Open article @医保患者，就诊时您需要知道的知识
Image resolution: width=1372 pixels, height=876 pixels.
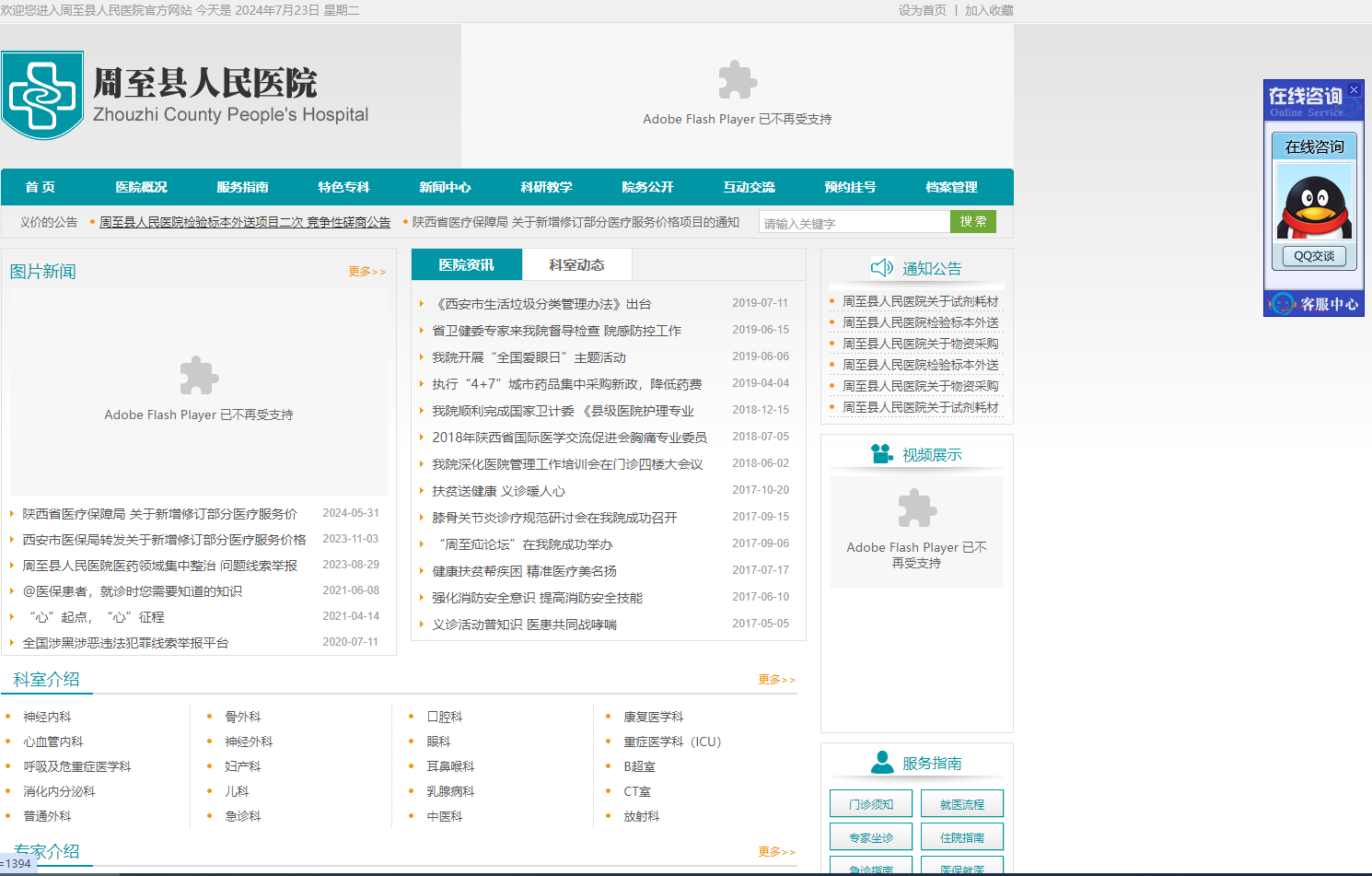[x=133, y=591]
